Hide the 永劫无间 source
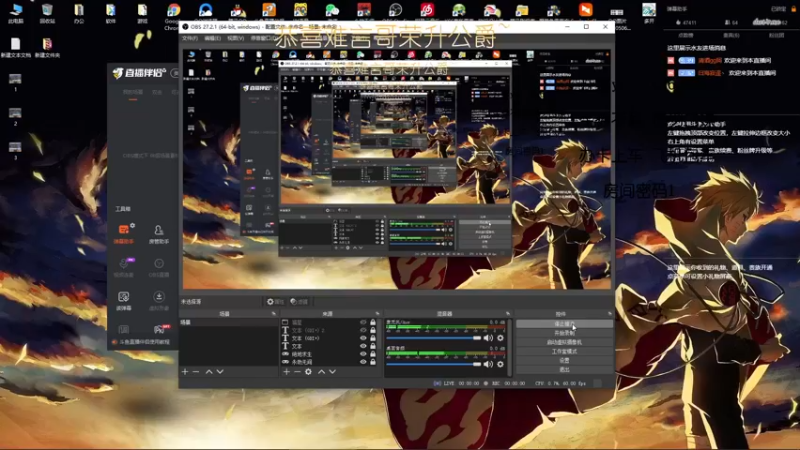This screenshot has height=450, width=800. coord(363,362)
